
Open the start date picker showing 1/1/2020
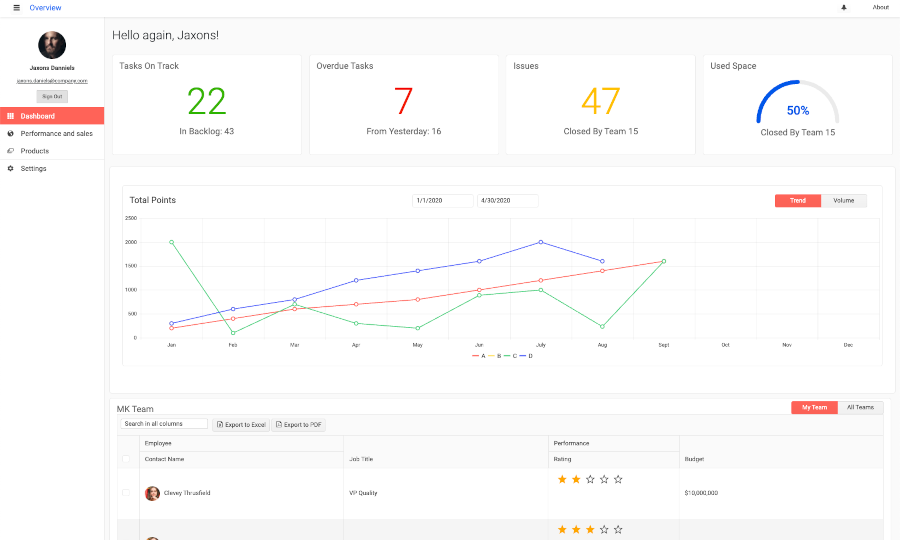click(x=442, y=201)
